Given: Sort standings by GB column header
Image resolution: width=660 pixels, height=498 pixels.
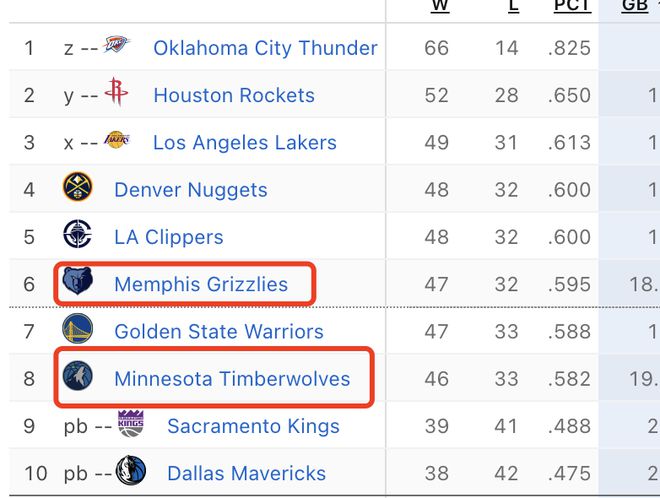Looking at the screenshot, I should (x=635, y=6).
